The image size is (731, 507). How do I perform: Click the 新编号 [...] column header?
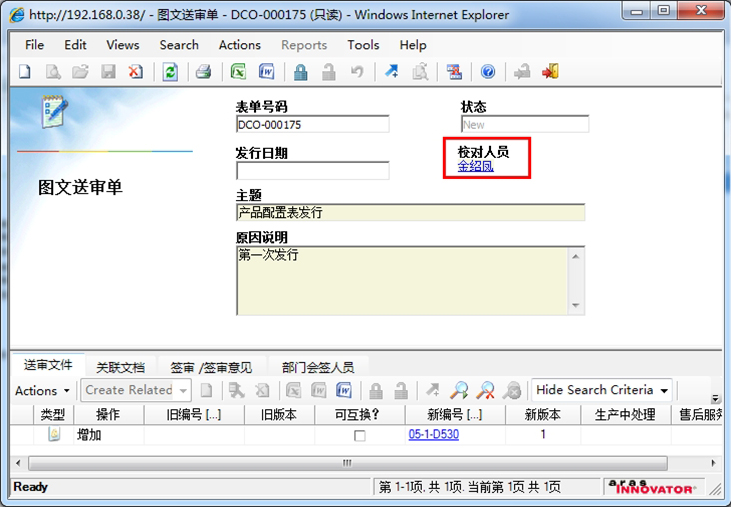coord(455,414)
